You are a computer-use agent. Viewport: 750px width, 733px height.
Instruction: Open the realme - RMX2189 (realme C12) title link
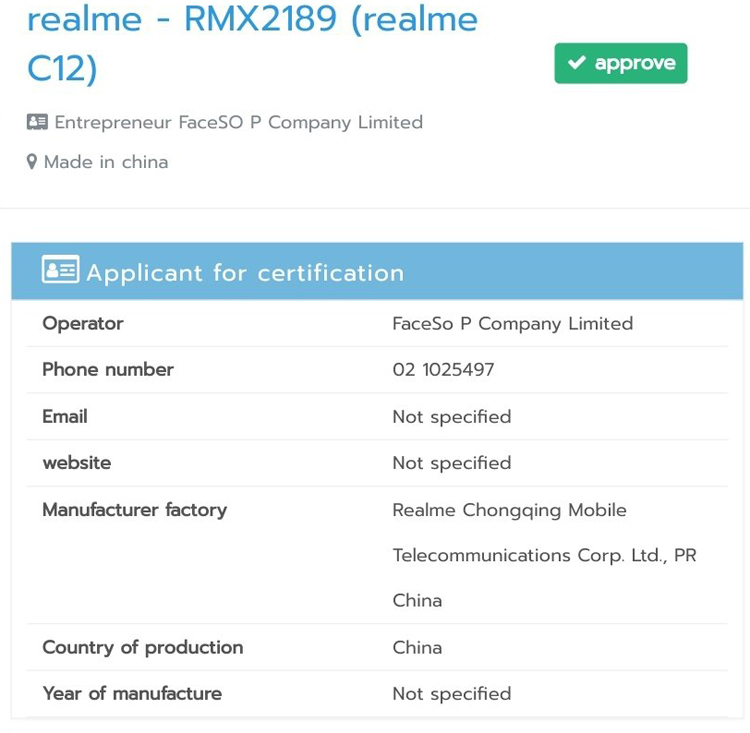pyautogui.click(x=253, y=43)
